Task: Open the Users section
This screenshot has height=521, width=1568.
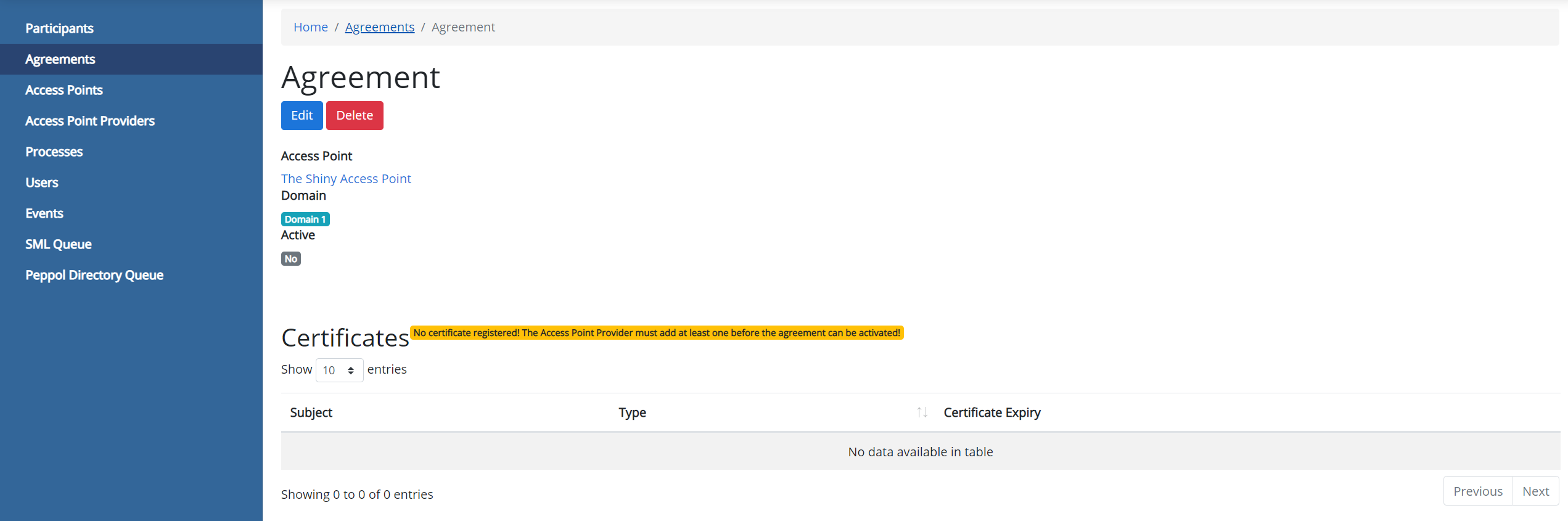Action: pos(41,183)
